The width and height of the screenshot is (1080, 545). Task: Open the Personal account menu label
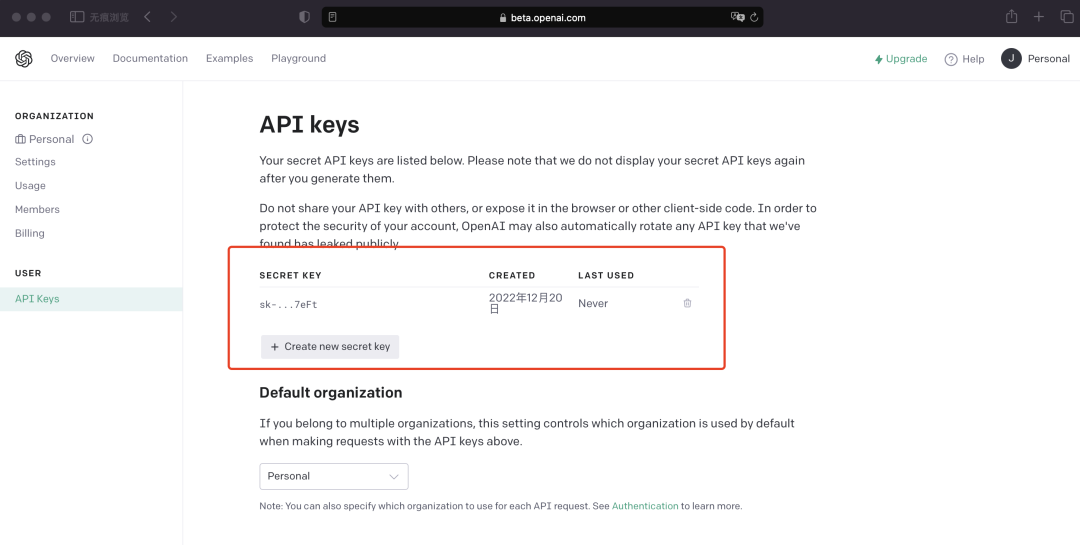coord(1048,59)
